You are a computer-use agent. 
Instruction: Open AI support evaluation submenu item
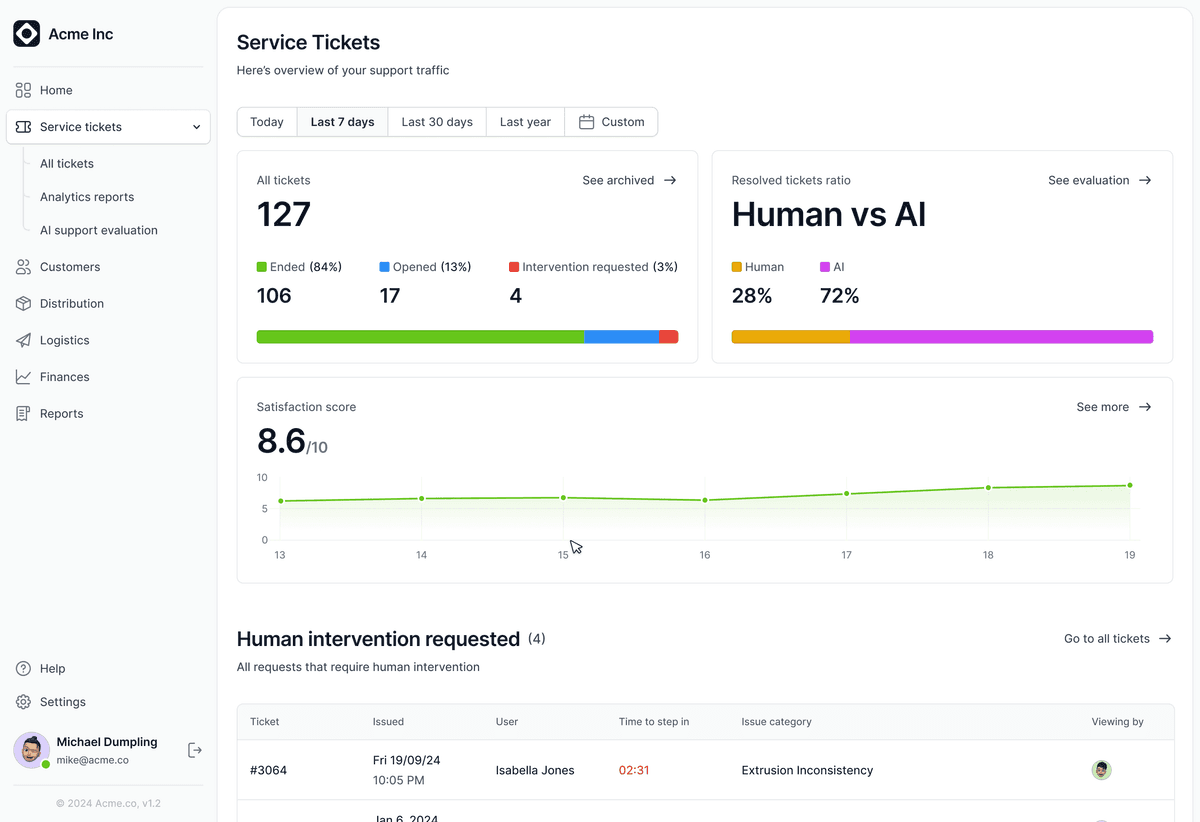coord(99,230)
